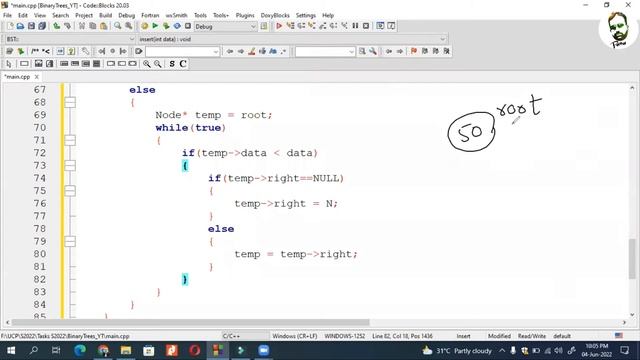Click the Copy icon
This screenshot has height=360, width=640.
[x=93, y=26]
